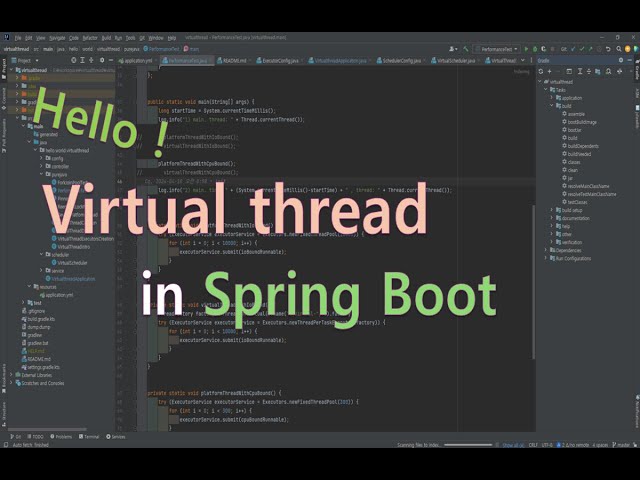The image size is (640, 480).
Task: Hide the Gradle tool window with minus icon
Action: [x=630, y=60]
